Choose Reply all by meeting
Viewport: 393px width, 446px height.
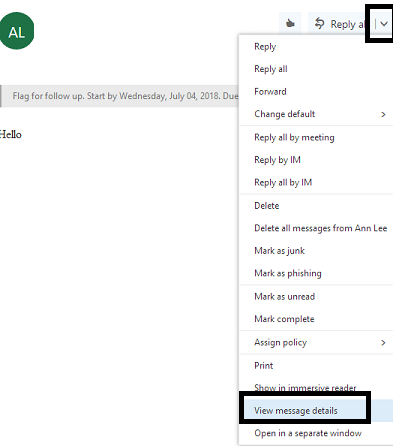click(x=316, y=137)
